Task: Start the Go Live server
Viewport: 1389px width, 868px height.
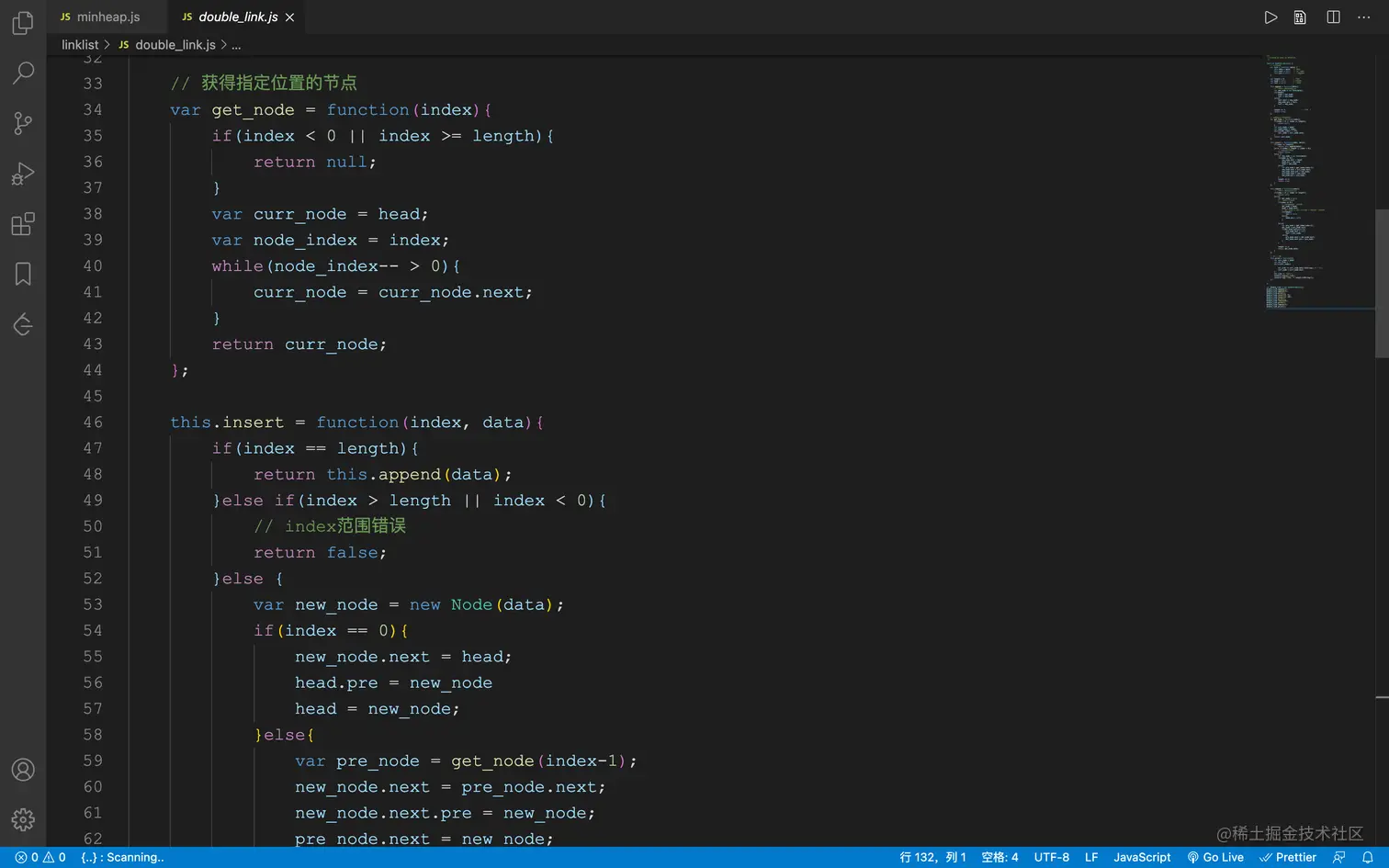Action: (x=1215, y=857)
